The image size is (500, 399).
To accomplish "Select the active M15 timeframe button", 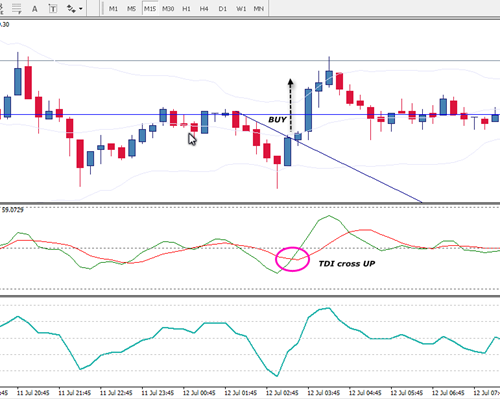I will click(x=150, y=9).
